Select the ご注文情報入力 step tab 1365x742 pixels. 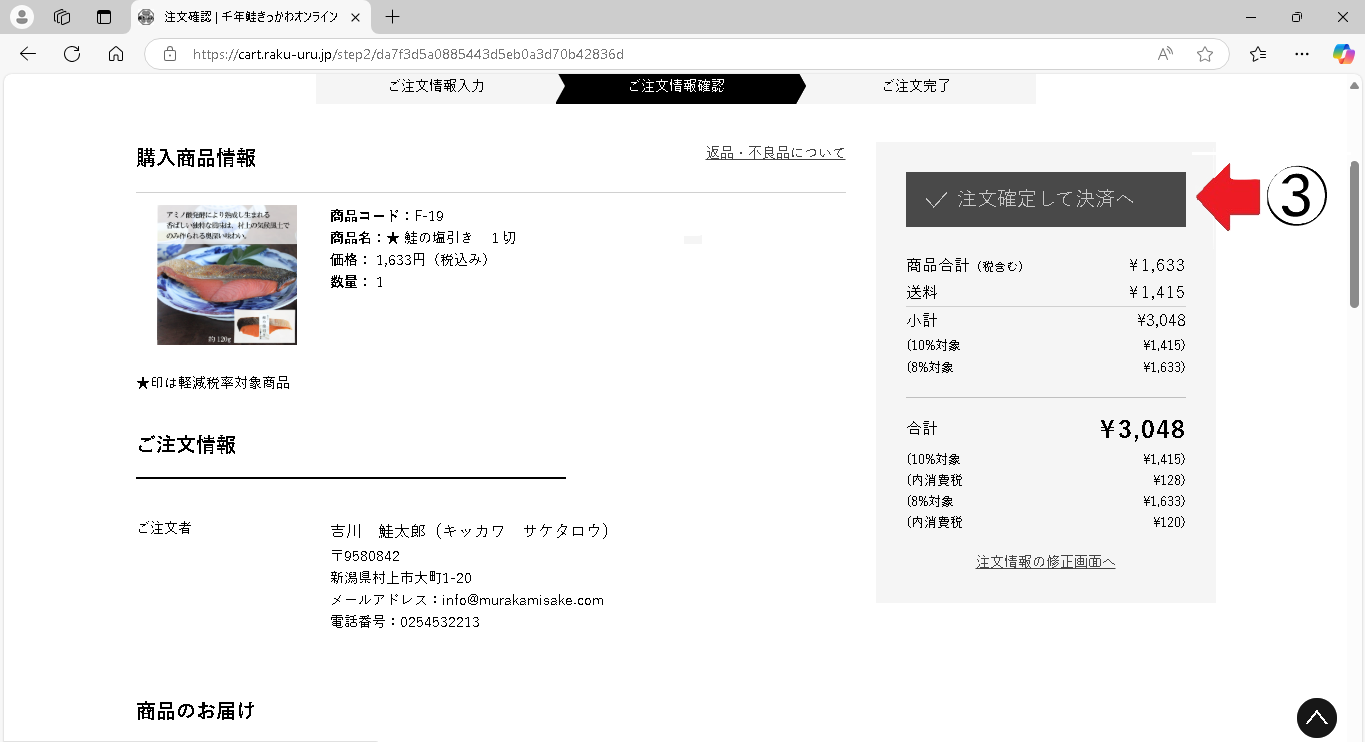click(x=436, y=87)
